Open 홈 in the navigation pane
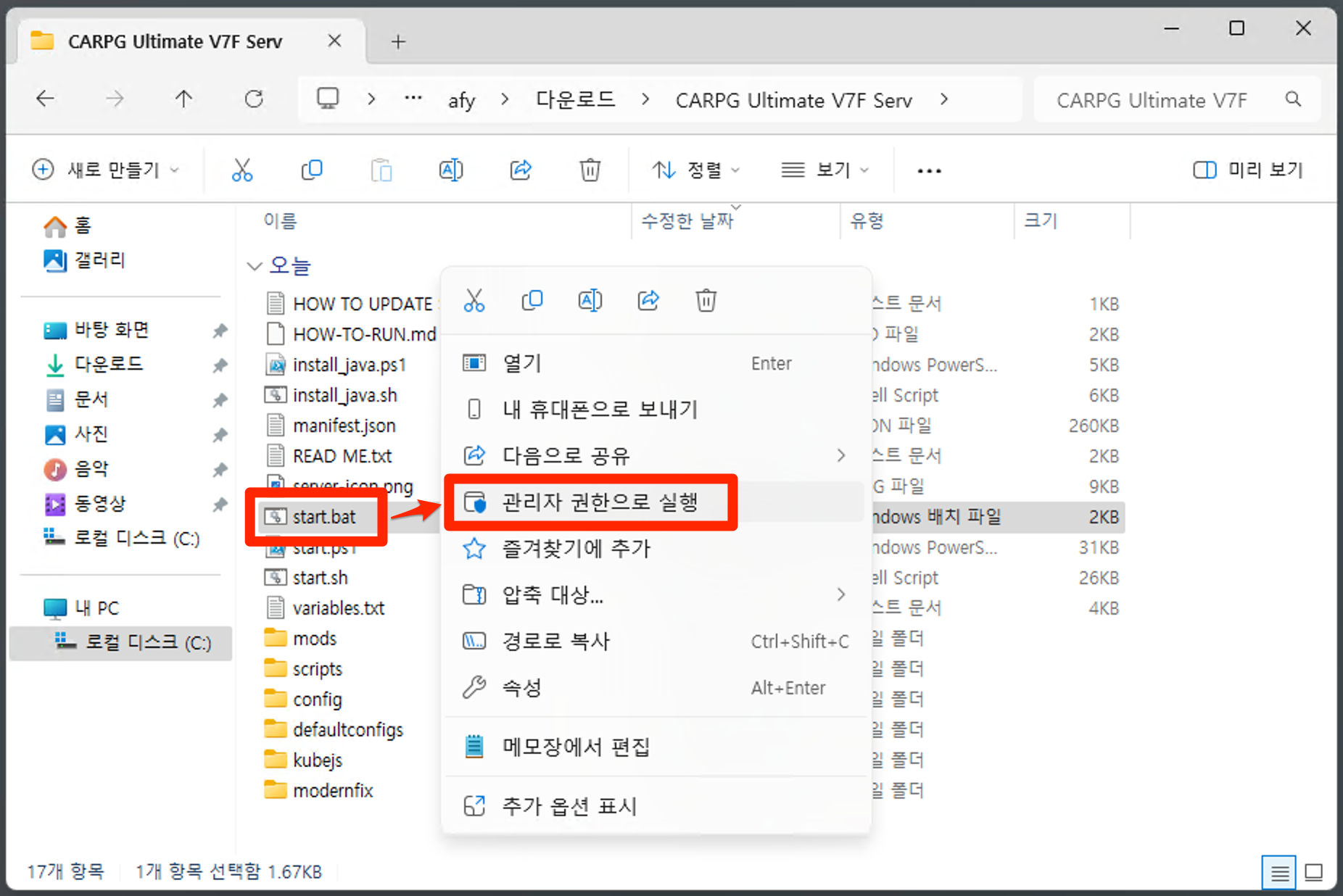The height and width of the screenshot is (896, 1343). tap(67, 225)
